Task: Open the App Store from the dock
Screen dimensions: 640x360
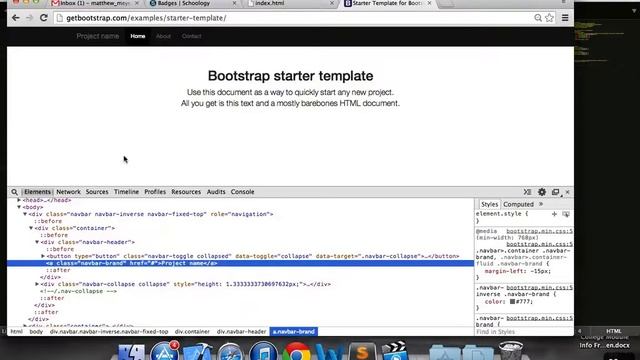Action: tap(164, 352)
